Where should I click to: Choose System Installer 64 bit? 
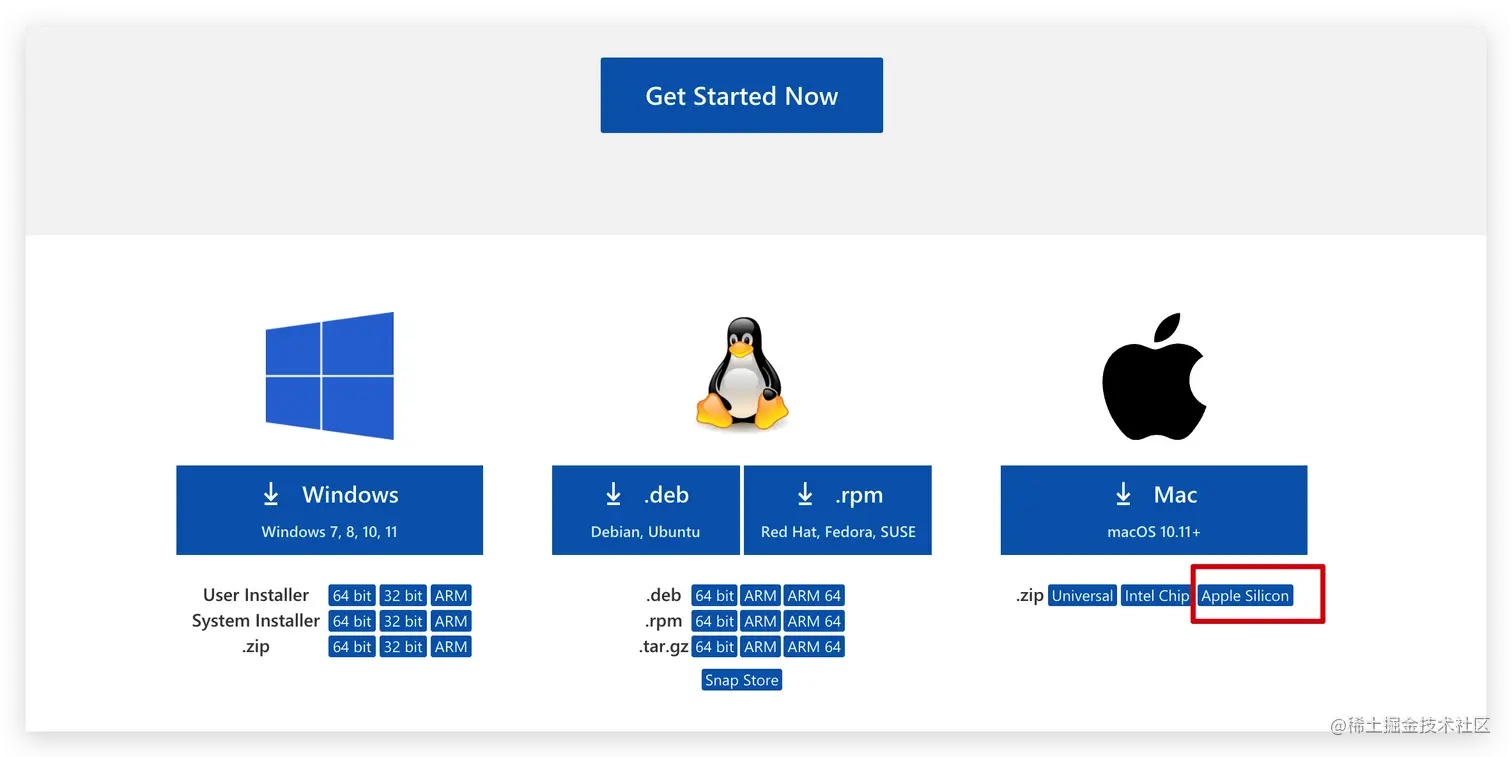tap(351, 621)
